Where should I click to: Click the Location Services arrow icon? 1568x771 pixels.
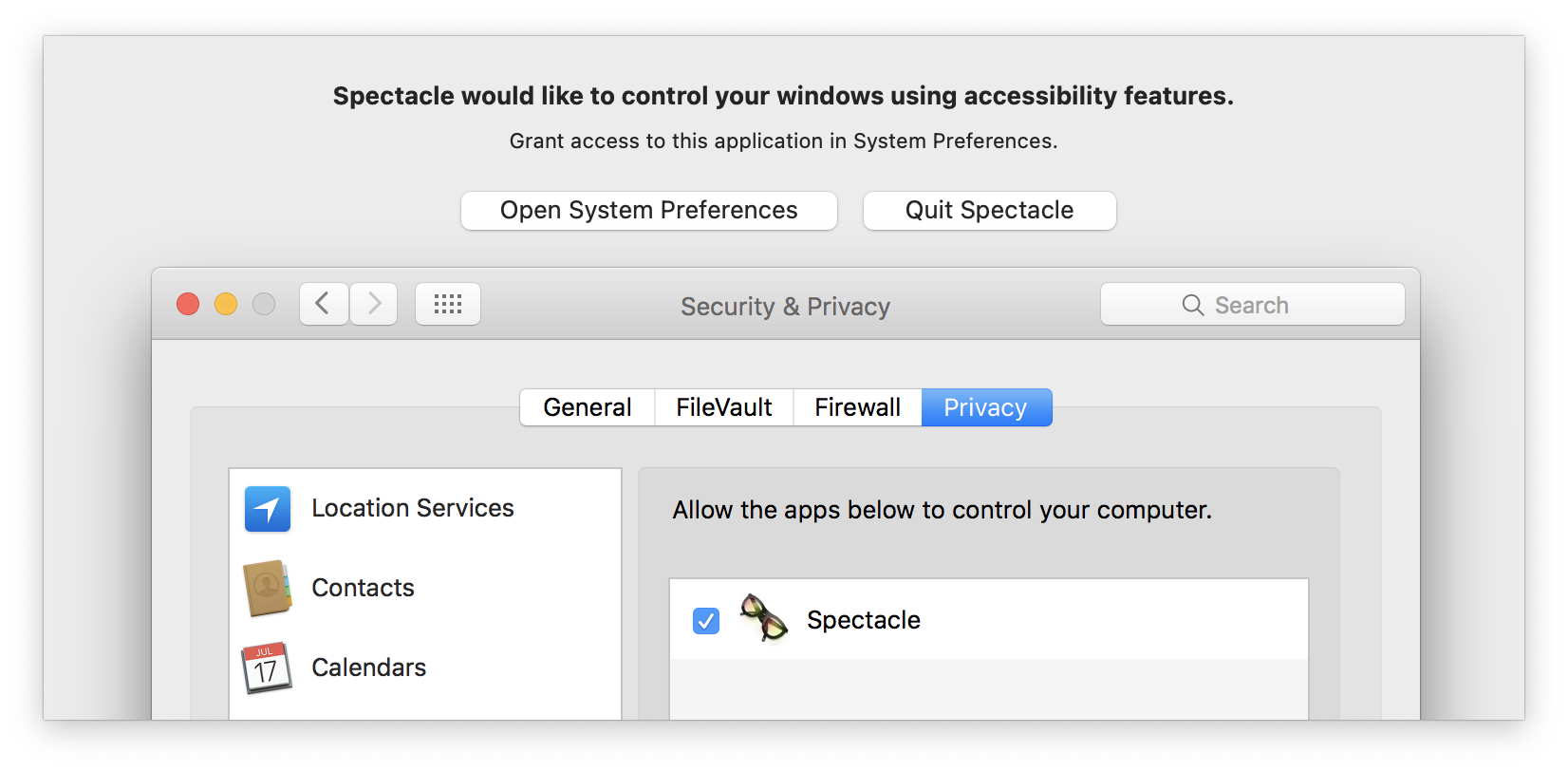[x=268, y=509]
